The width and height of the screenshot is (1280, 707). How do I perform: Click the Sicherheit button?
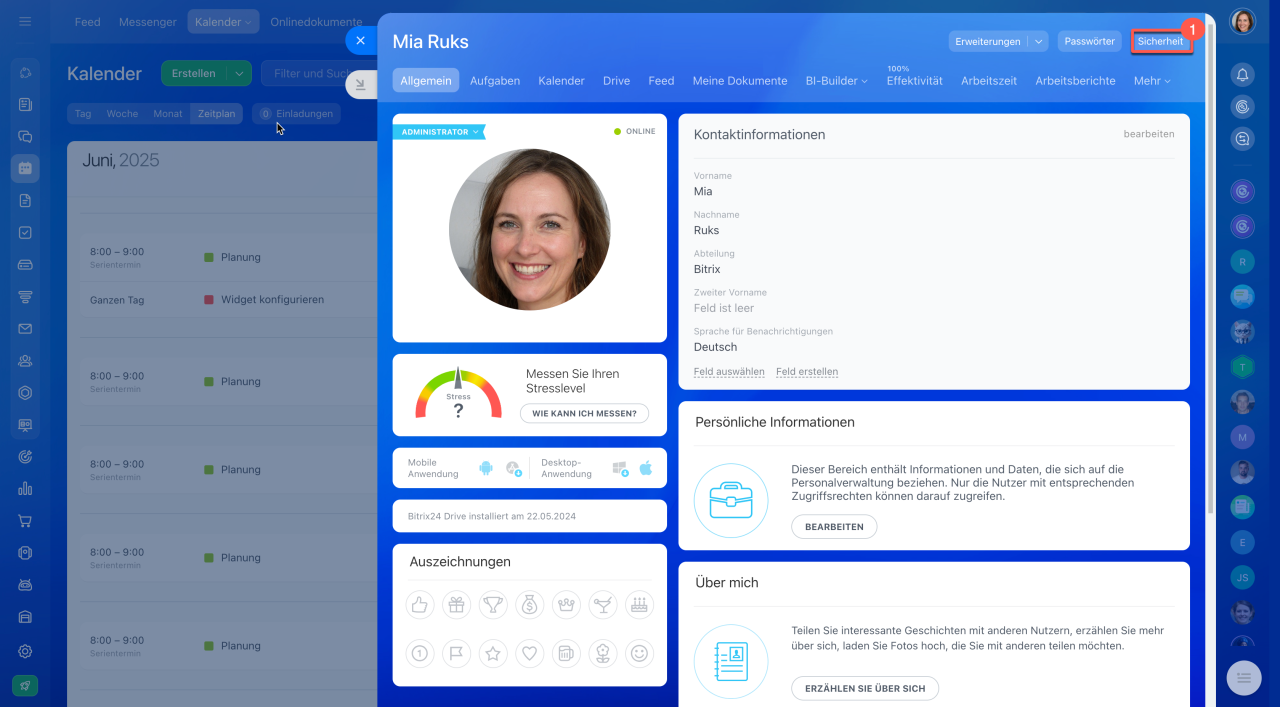click(x=1160, y=41)
